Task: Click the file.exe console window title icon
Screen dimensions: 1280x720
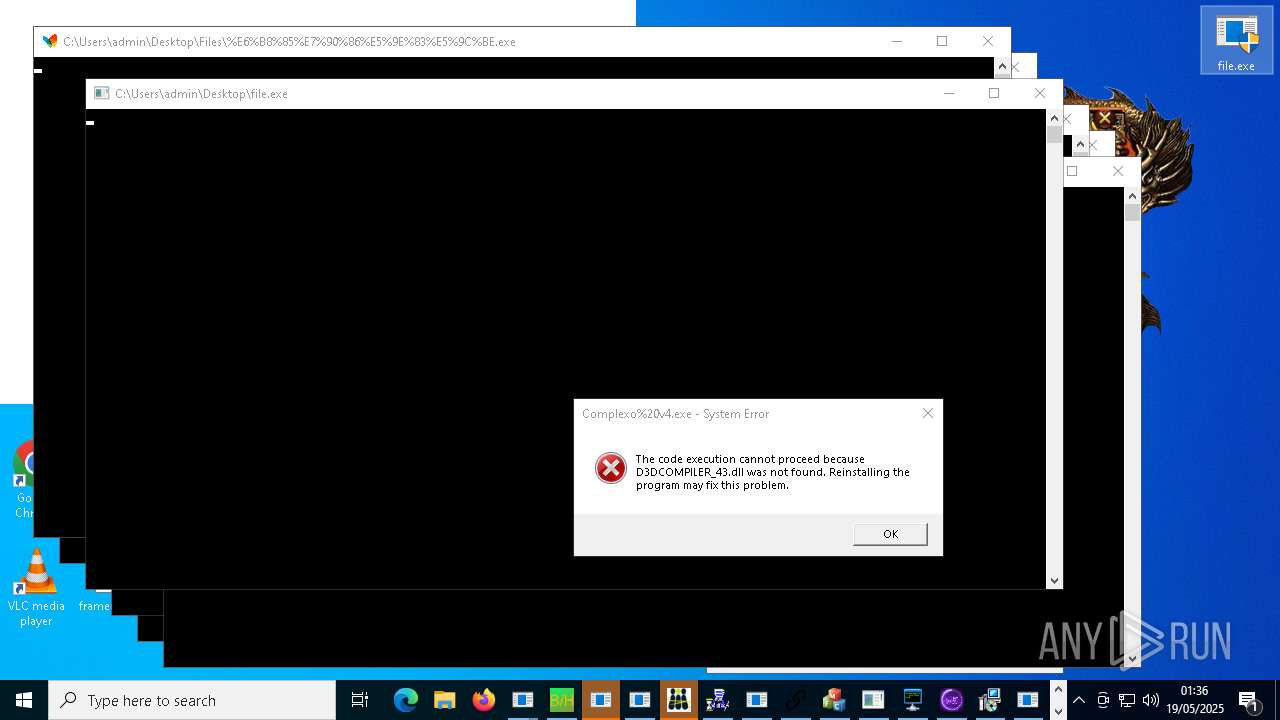Action: coord(101,93)
